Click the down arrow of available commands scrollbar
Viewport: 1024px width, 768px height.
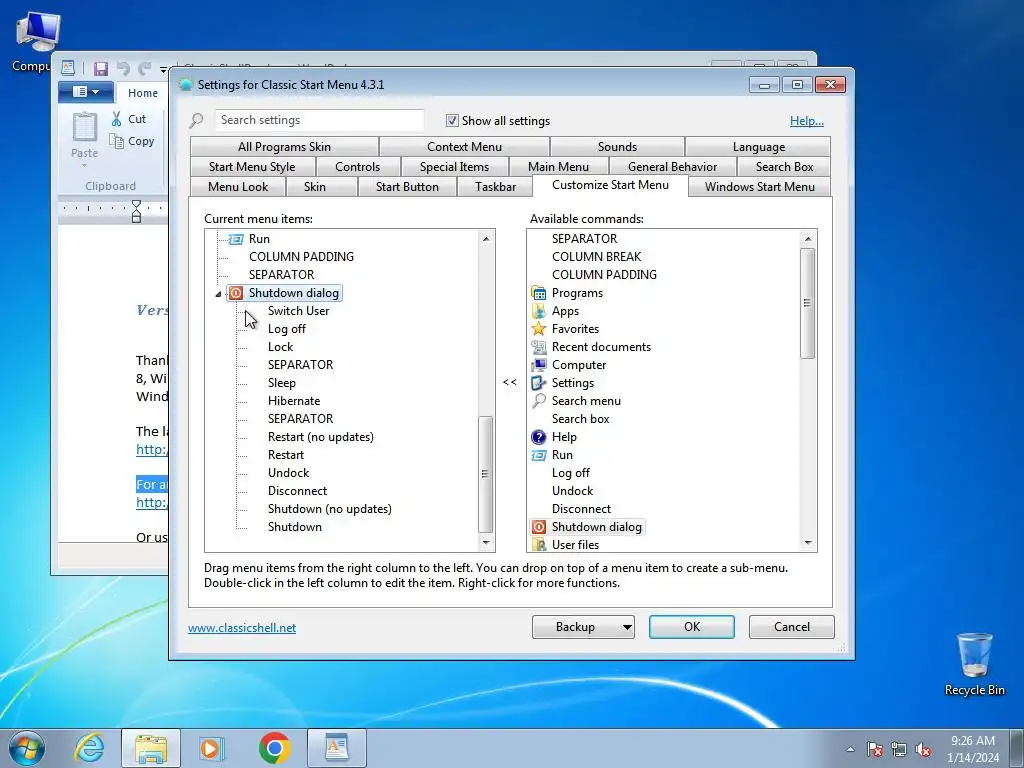[808, 543]
